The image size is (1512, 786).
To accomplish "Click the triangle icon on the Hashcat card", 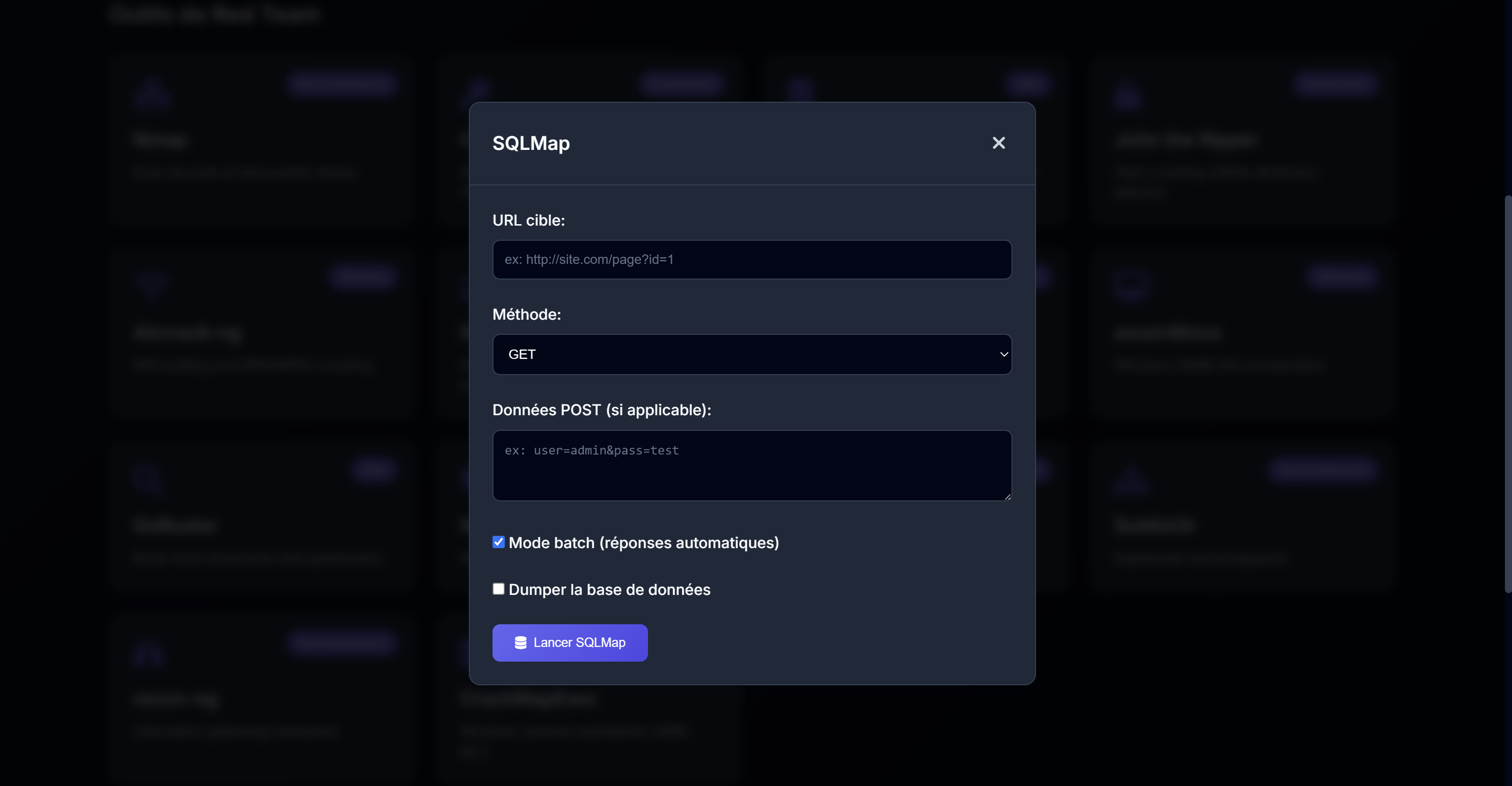I will (1131, 479).
